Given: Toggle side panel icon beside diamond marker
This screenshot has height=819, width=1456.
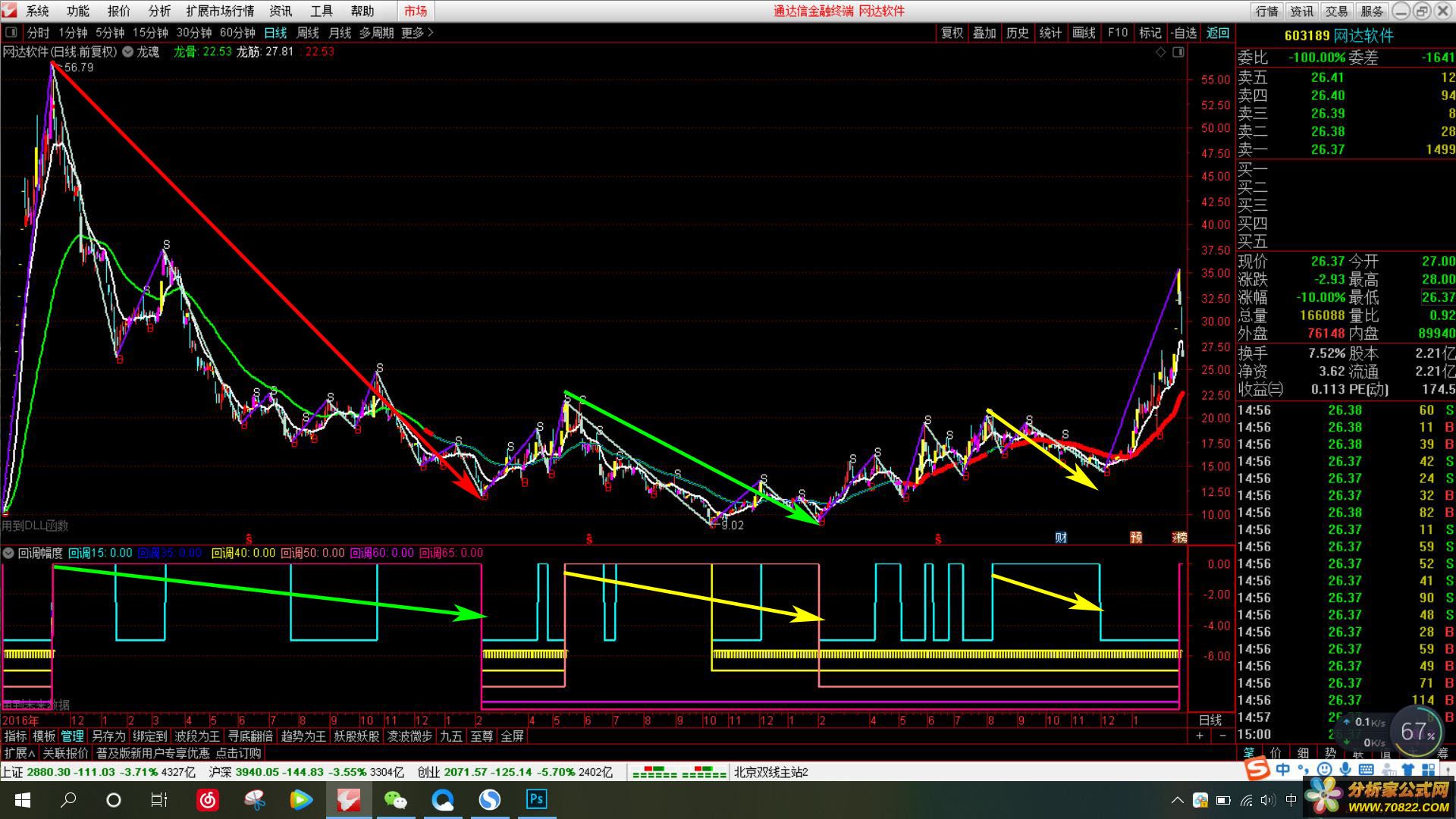Looking at the screenshot, I should tap(1178, 52).
